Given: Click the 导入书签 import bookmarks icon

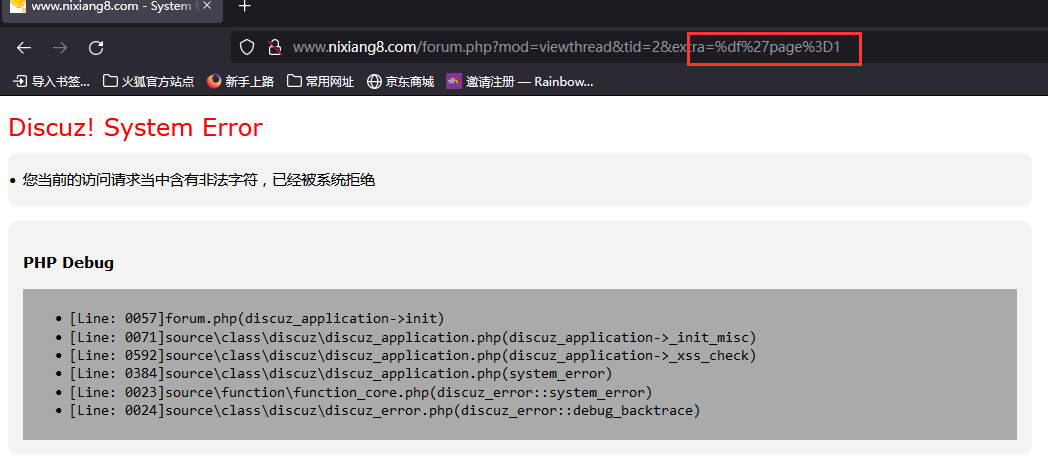Looking at the screenshot, I should [20, 82].
